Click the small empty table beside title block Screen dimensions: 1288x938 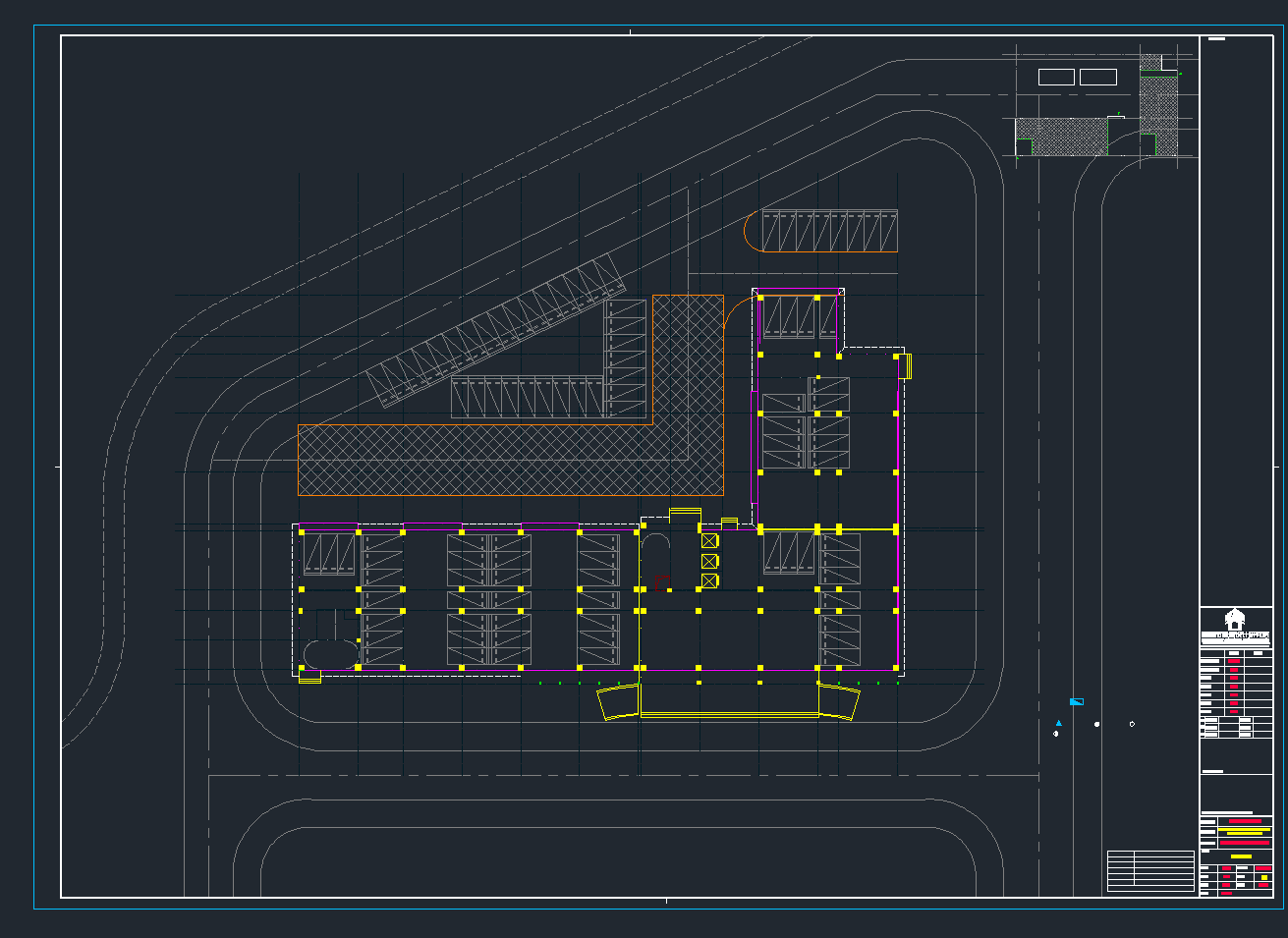(x=1150, y=870)
